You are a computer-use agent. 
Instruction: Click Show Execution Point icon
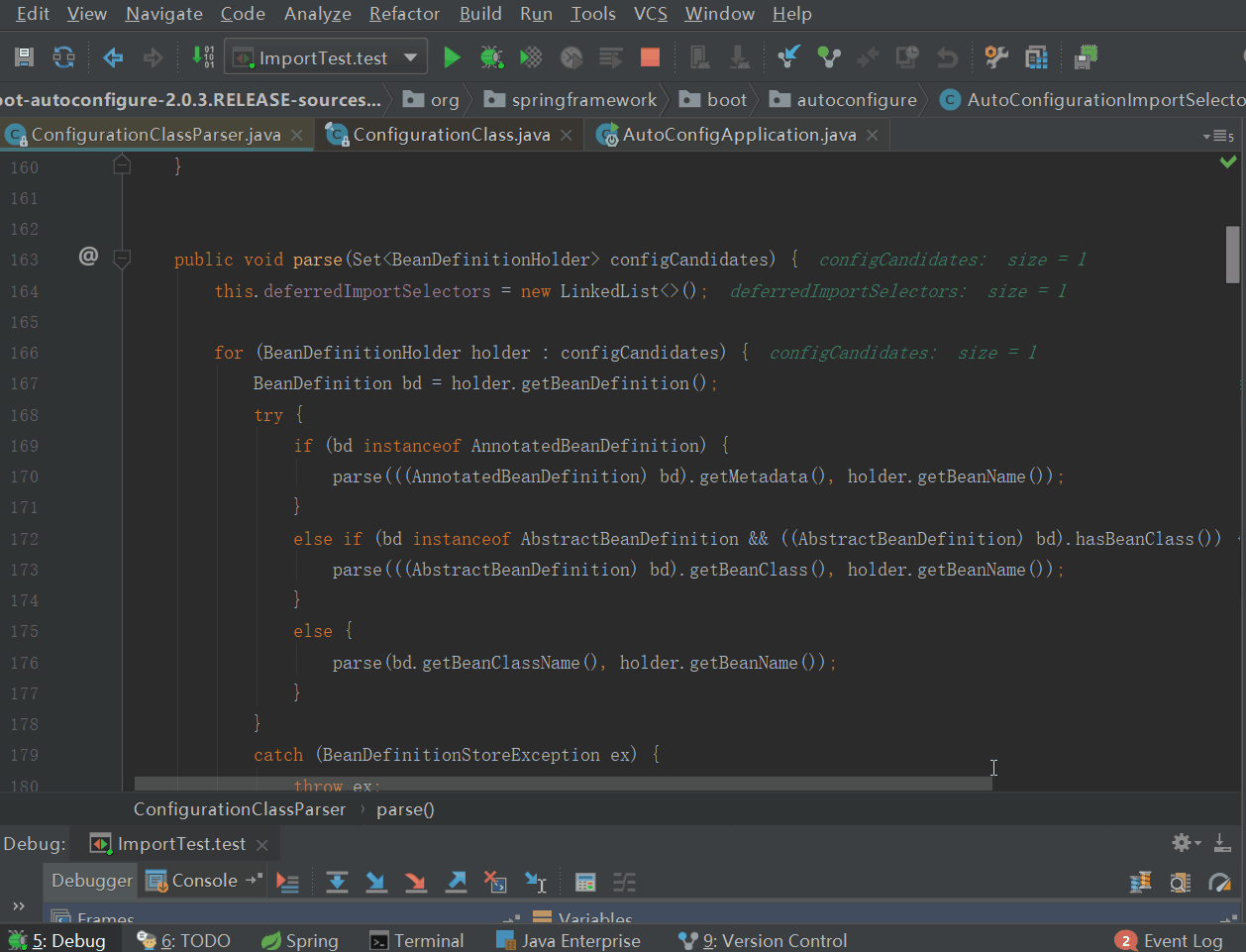(287, 882)
